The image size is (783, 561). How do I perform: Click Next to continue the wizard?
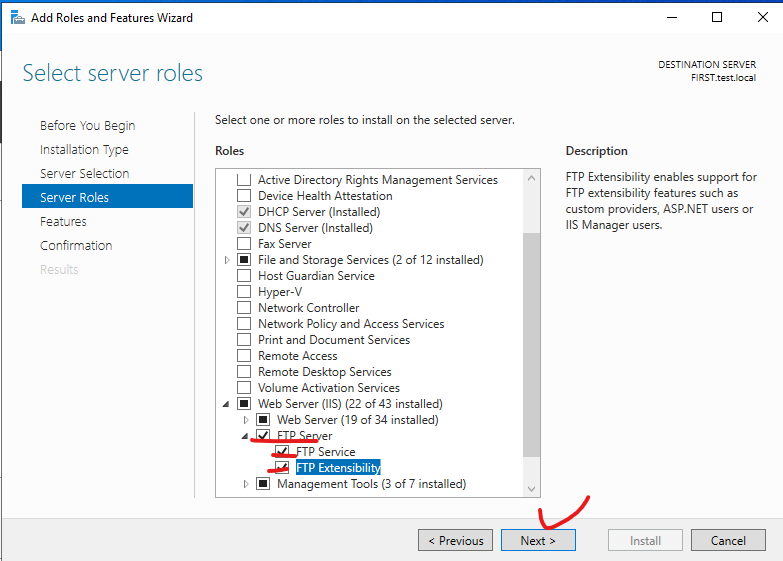[x=538, y=541]
